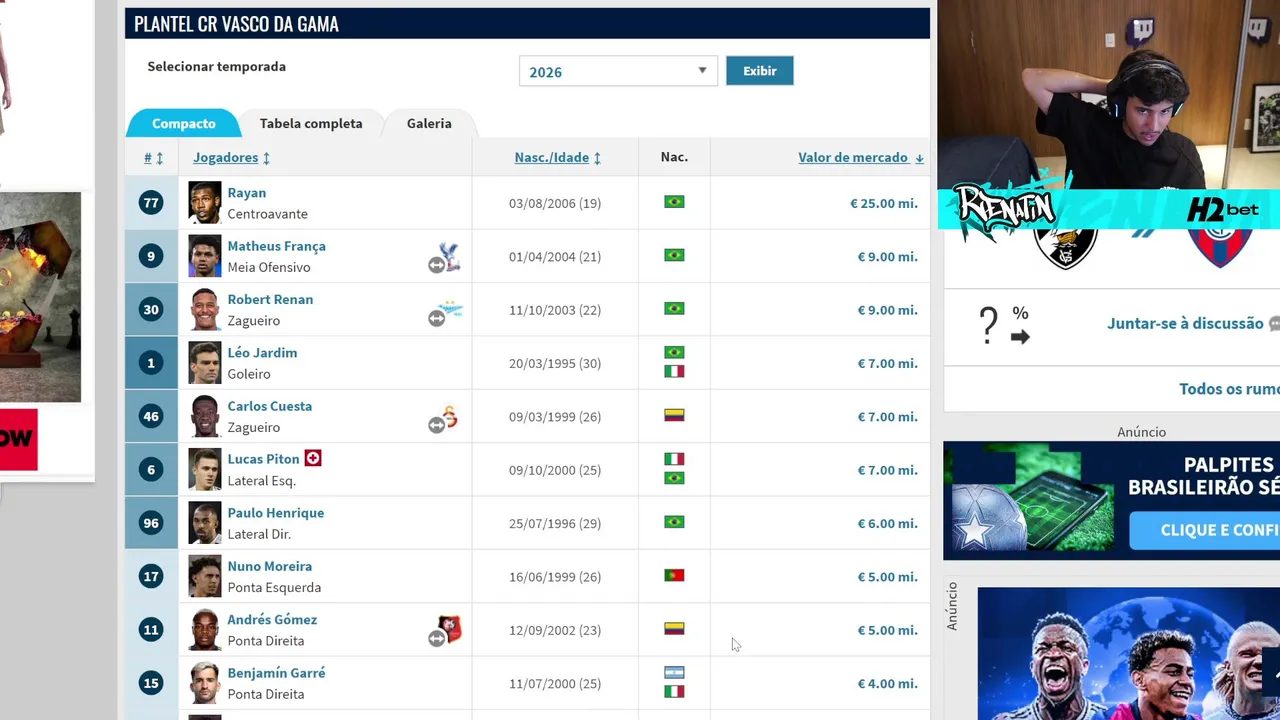This screenshot has width=1280, height=720.
Task: Open Matheus França's profile link
Action: 276,246
